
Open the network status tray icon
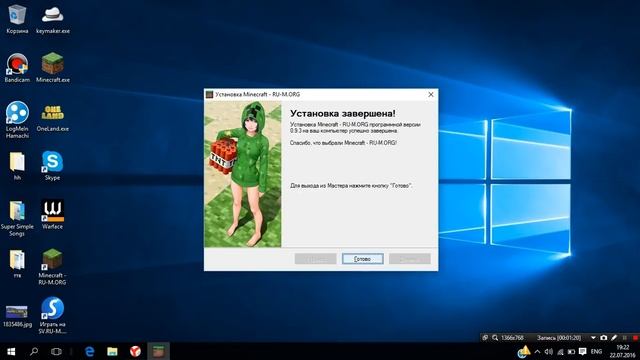(560, 351)
